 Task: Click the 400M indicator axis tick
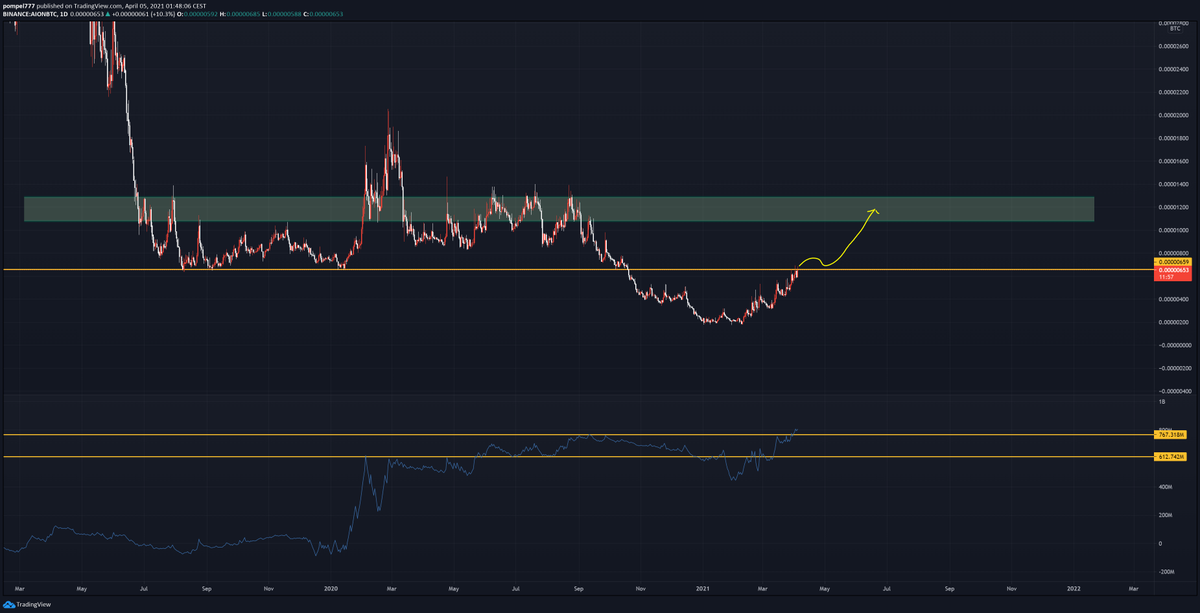[1166, 487]
